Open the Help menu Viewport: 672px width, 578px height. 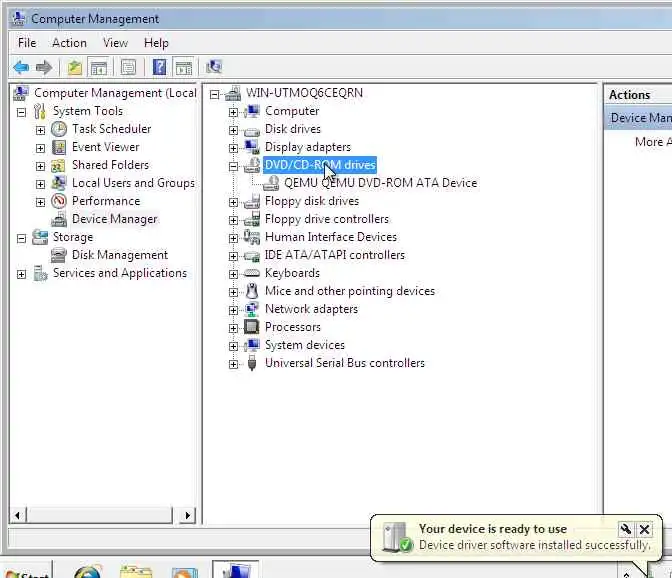[156, 43]
